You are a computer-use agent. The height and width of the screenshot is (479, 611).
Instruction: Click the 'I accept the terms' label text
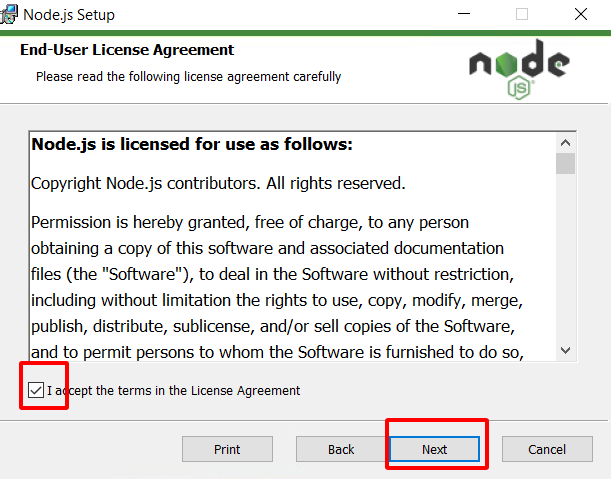tap(173, 390)
